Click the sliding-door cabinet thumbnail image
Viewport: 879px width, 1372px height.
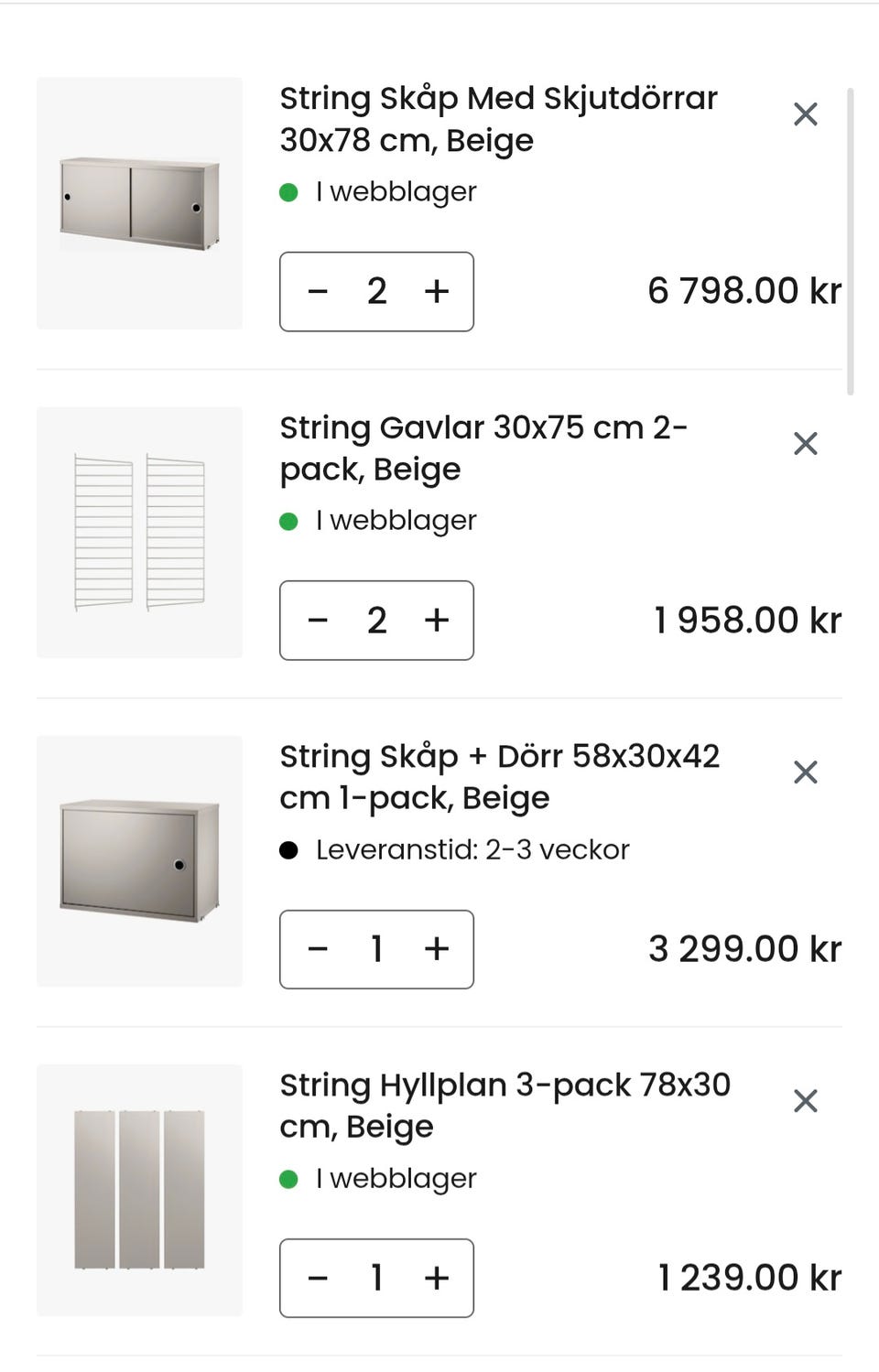[x=139, y=203]
